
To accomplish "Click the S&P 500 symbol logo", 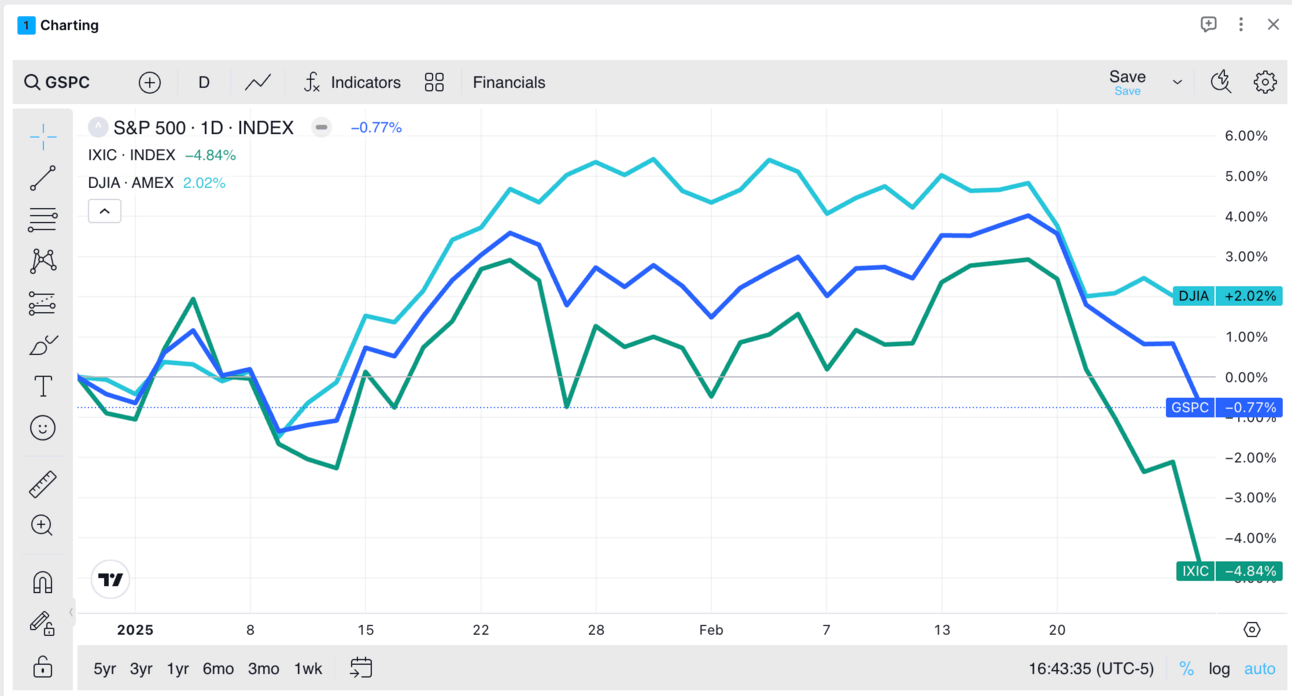I will tap(98, 127).
